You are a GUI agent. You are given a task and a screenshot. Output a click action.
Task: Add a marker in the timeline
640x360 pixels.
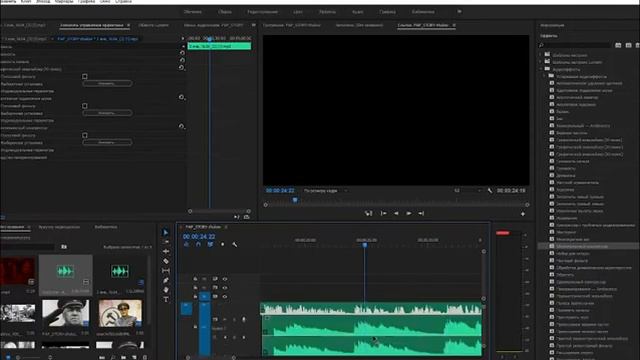tap(222, 244)
